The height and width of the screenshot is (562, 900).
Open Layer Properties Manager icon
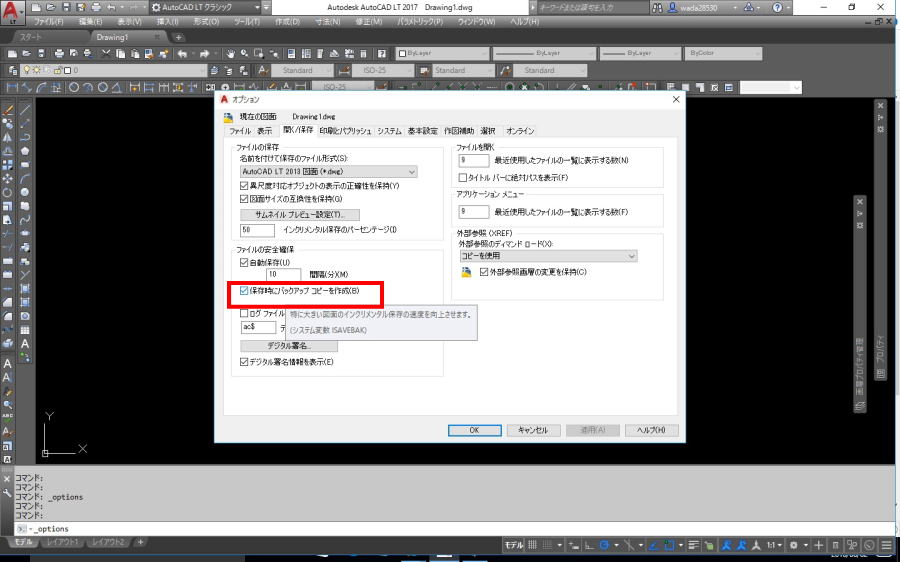coord(13,70)
